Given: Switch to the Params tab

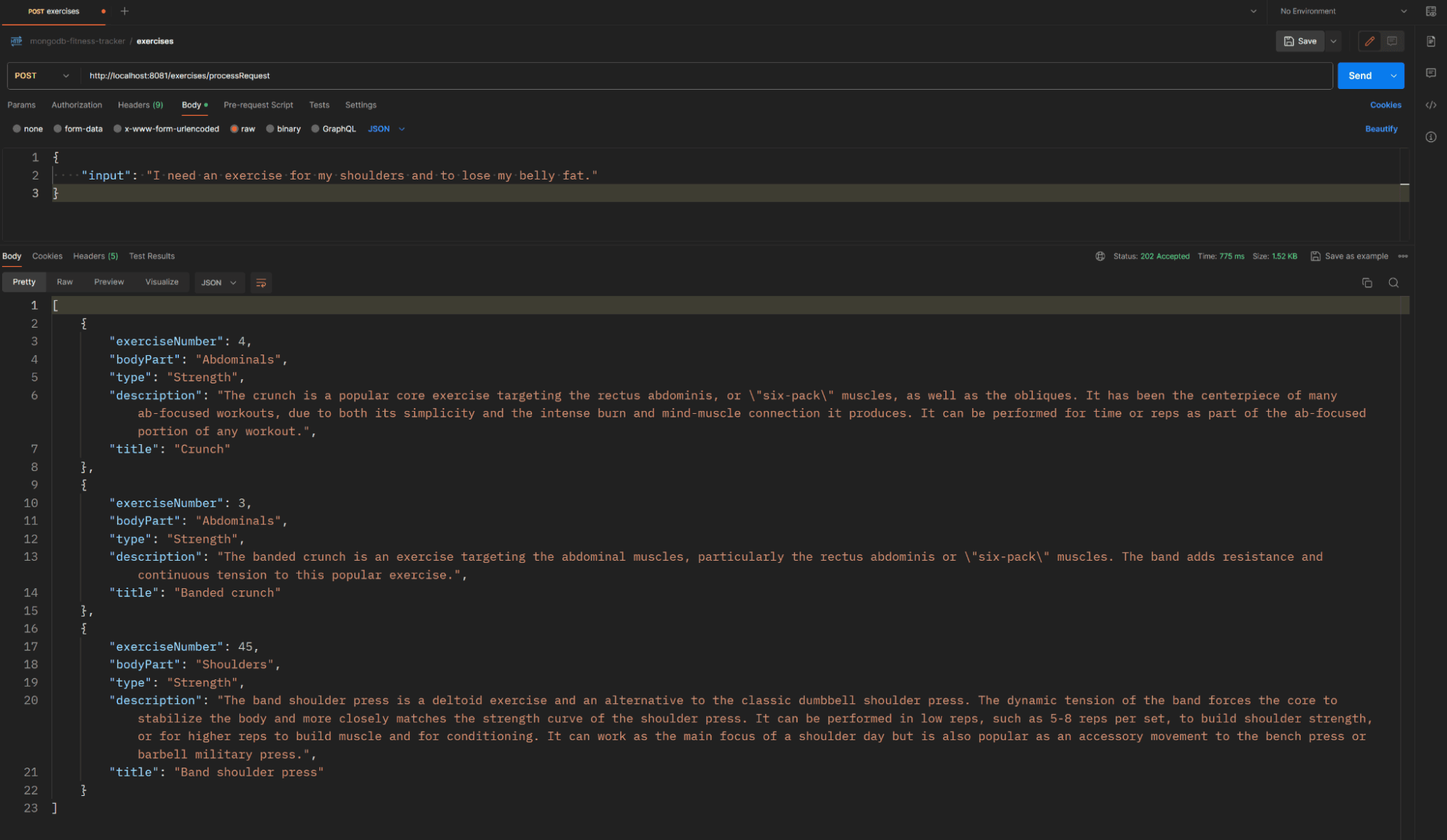Looking at the screenshot, I should click(22, 105).
